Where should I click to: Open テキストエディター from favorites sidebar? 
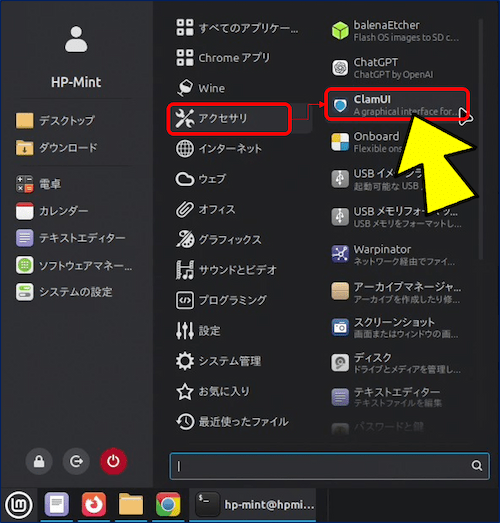pyautogui.click(x=71, y=238)
